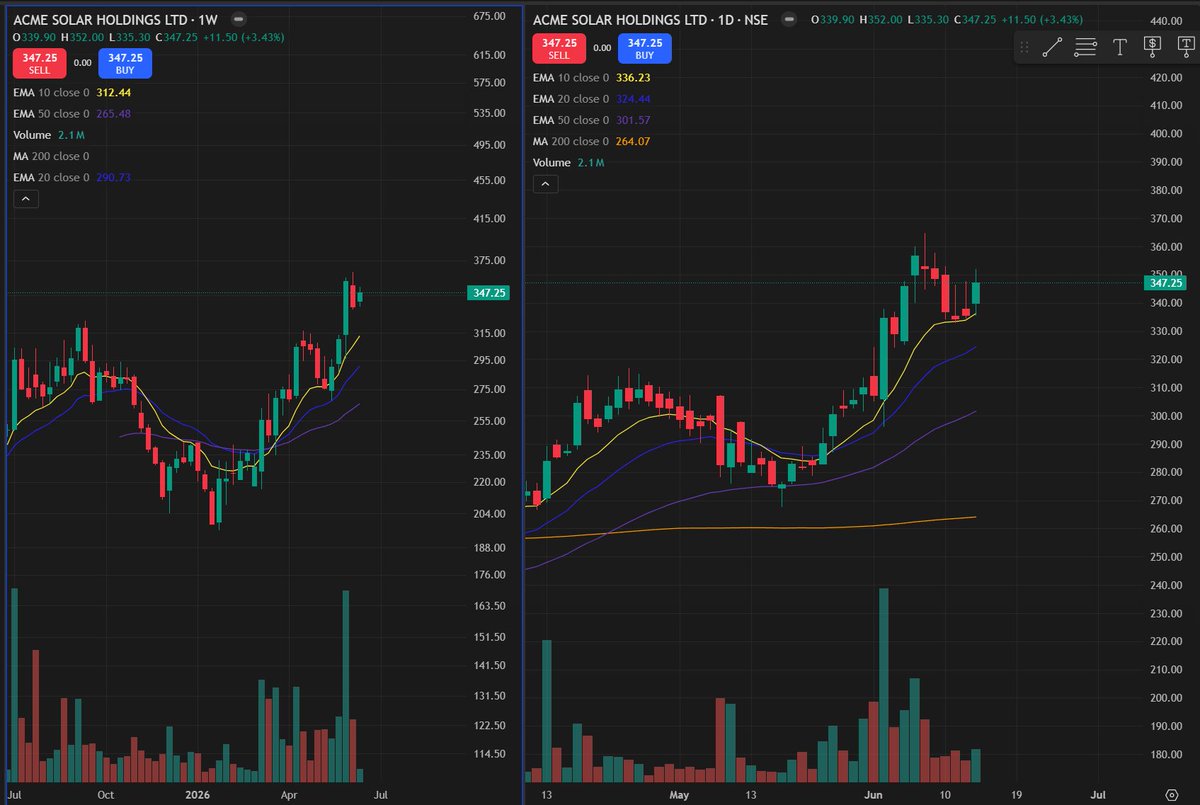Click 300.00 on daily price scale
The width and height of the screenshot is (1200, 805).
point(1165,416)
